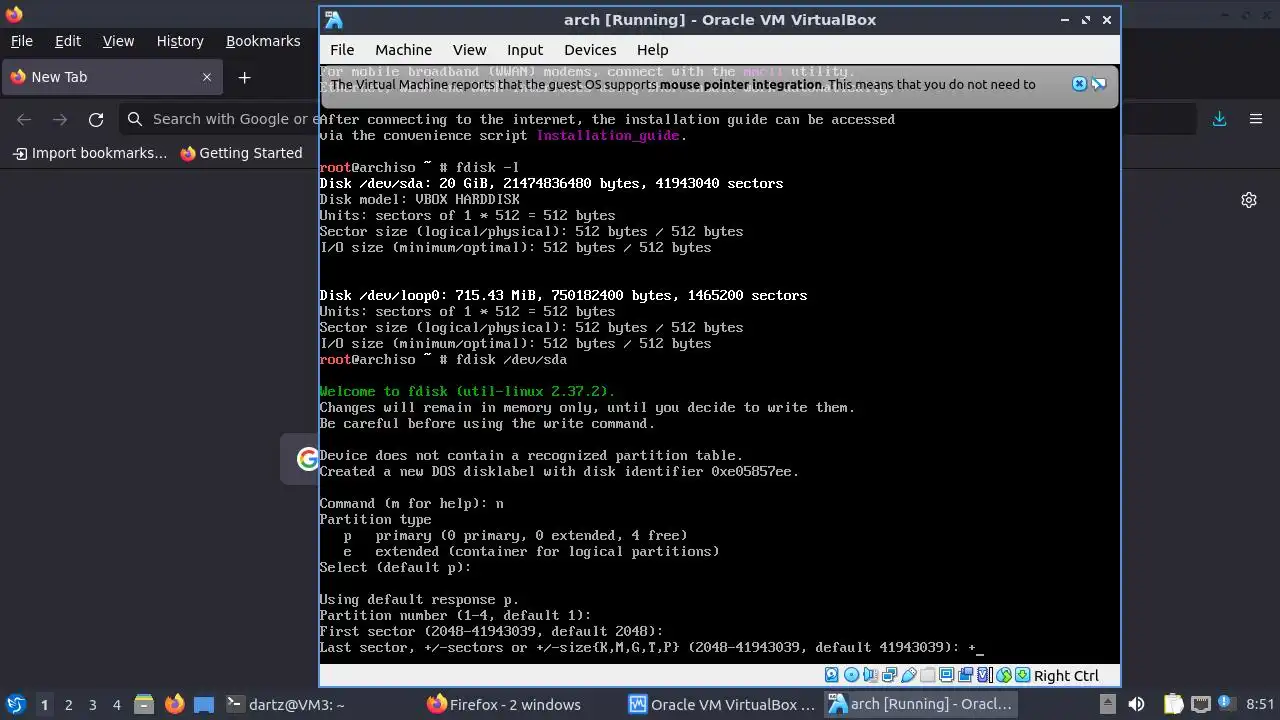Open the Firefox hamburger application menu
This screenshot has width=1280, height=720.
pos(1256,119)
